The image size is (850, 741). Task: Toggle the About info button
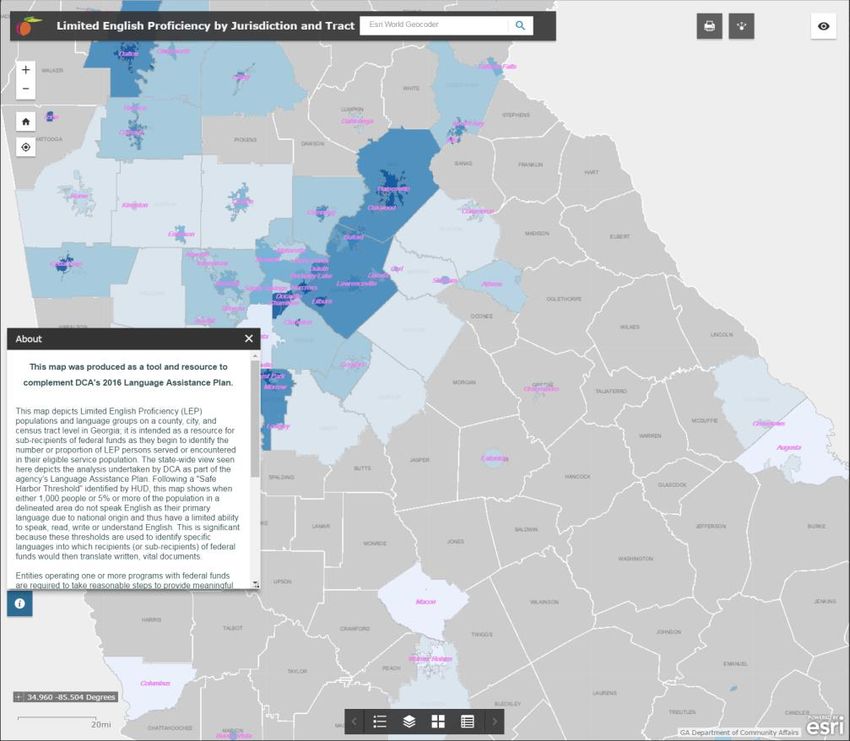click(19, 603)
